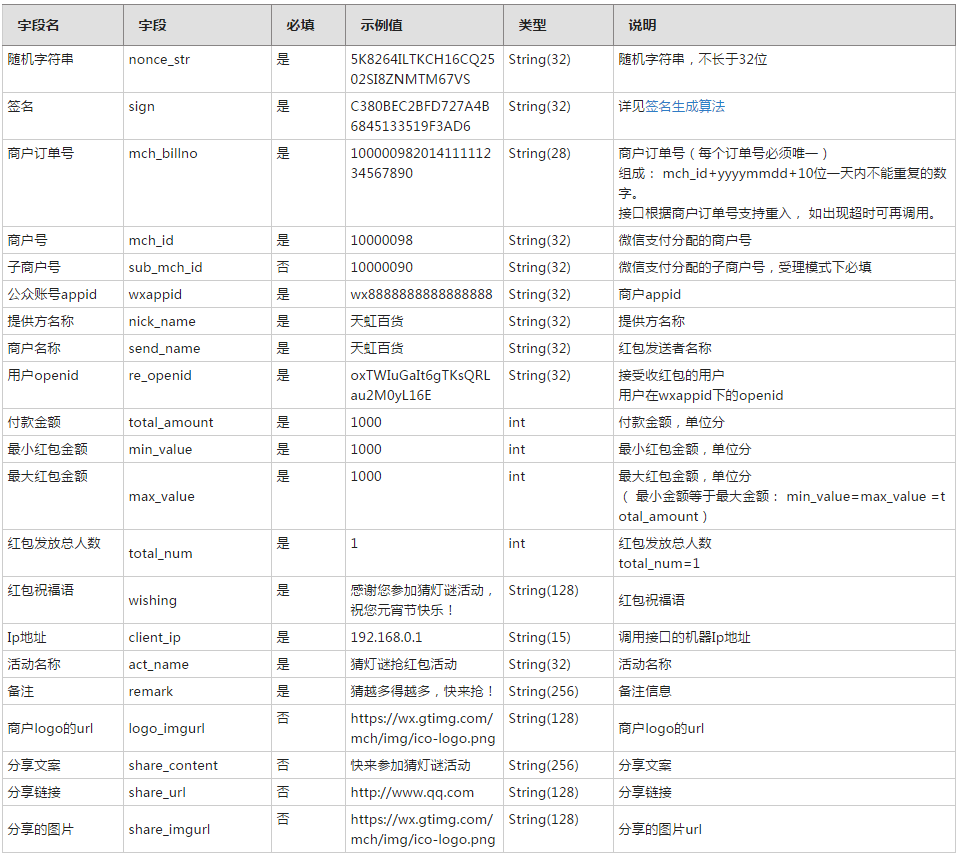Select the re_openid field cell
The width and height of the screenshot is (960, 858).
click(x=160, y=376)
